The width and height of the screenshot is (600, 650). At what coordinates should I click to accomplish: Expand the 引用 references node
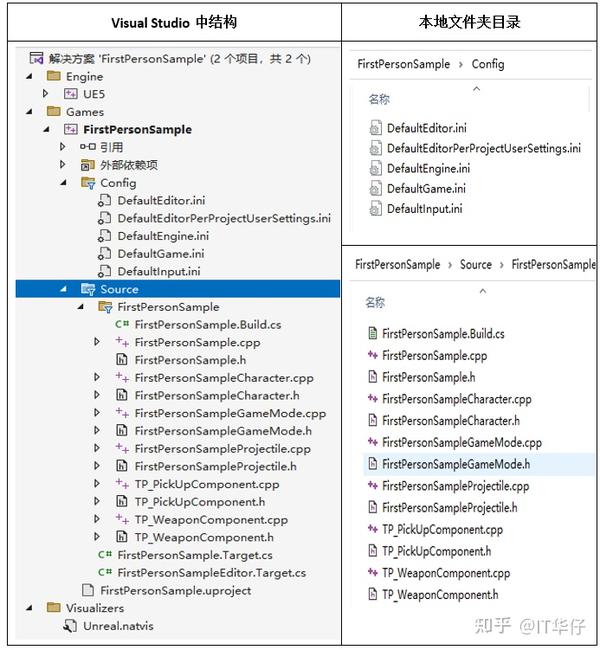tap(62, 147)
